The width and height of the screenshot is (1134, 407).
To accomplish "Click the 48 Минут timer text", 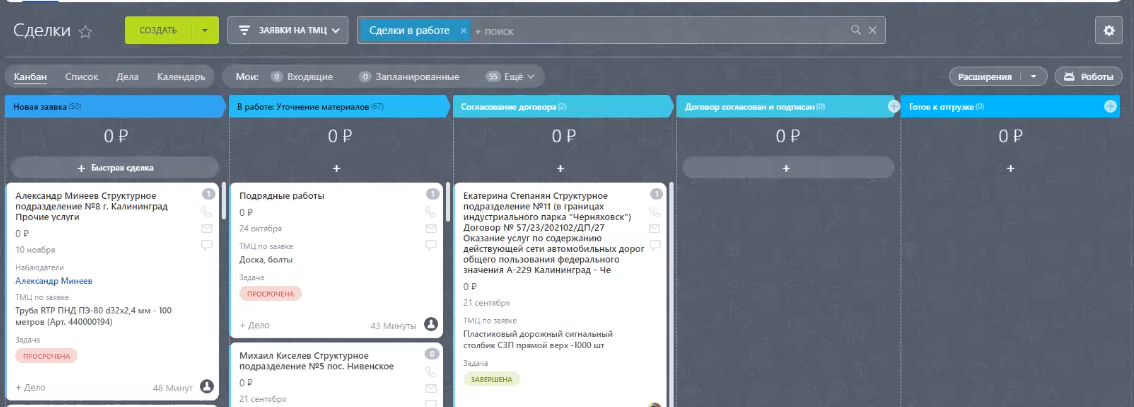I will (x=173, y=388).
